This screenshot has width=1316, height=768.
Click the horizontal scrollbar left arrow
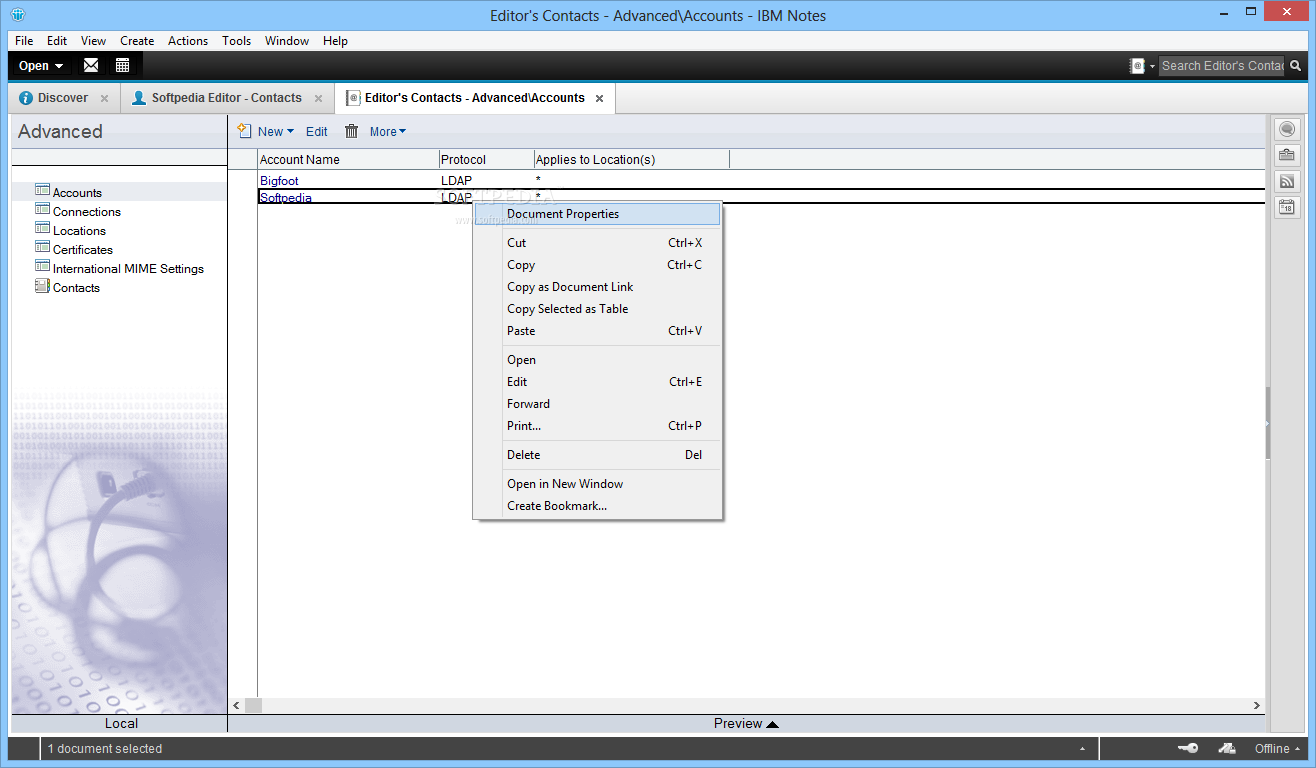[237, 706]
